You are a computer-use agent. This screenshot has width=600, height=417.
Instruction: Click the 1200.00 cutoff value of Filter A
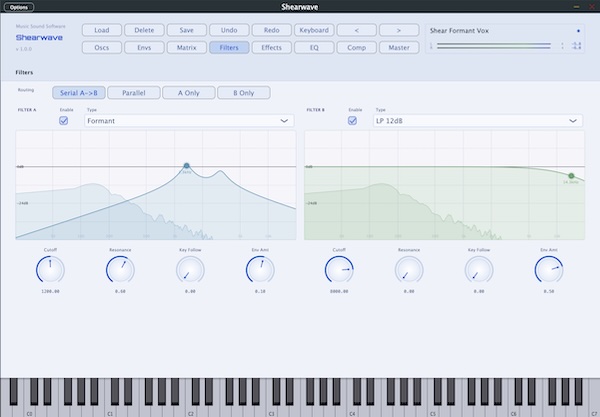50,292
